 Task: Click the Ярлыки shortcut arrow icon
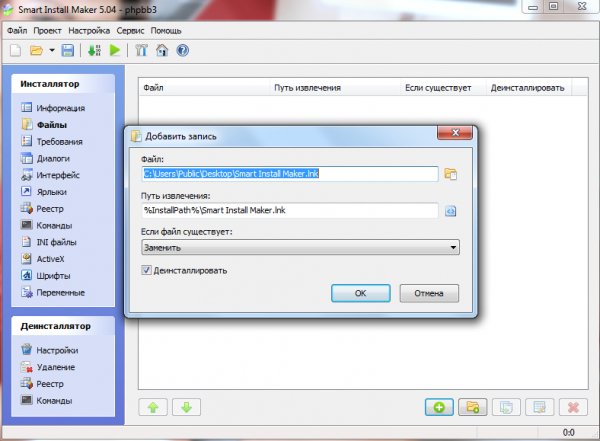point(26,191)
